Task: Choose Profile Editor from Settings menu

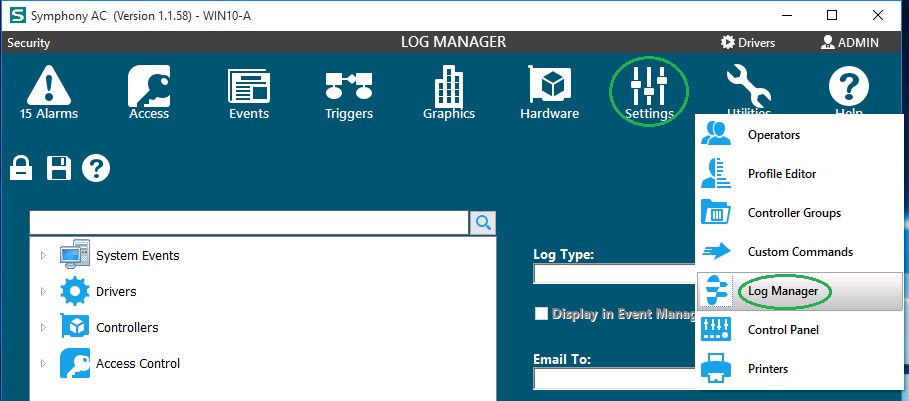Action: click(x=799, y=173)
